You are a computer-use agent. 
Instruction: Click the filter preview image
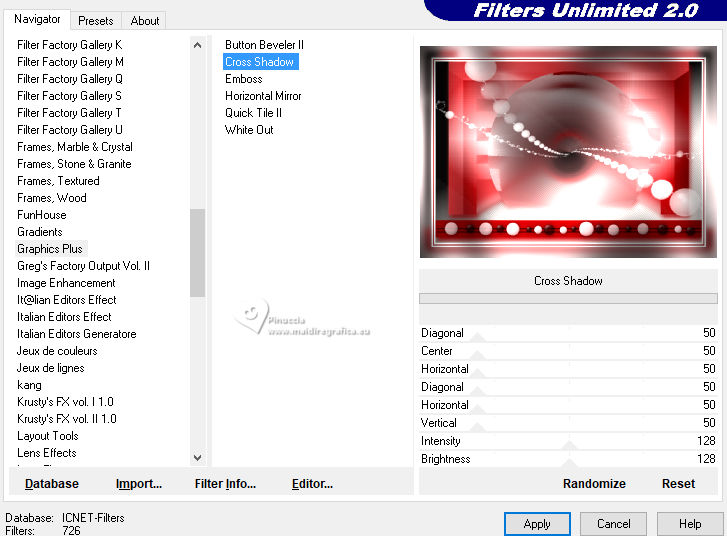coord(568,152)
